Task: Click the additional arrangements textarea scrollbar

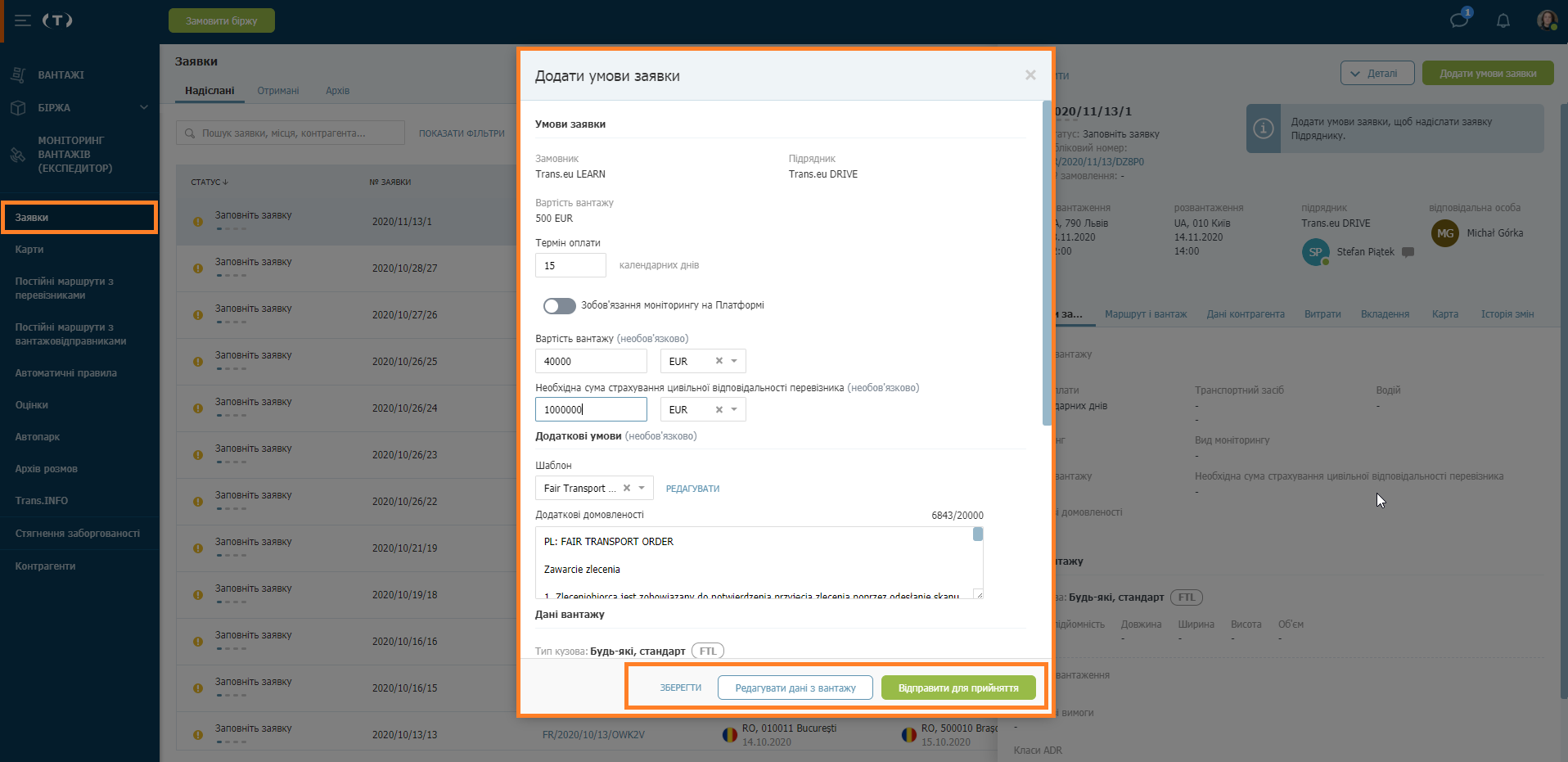Action: 978,534
